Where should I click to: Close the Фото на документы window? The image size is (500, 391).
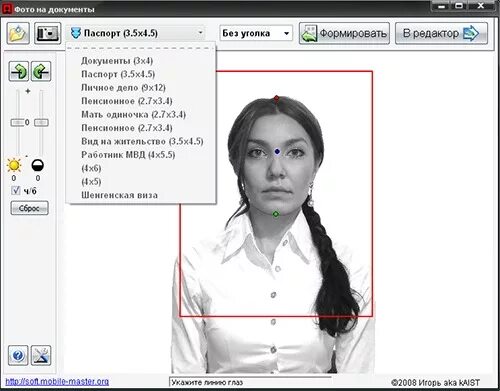(481, 6)
